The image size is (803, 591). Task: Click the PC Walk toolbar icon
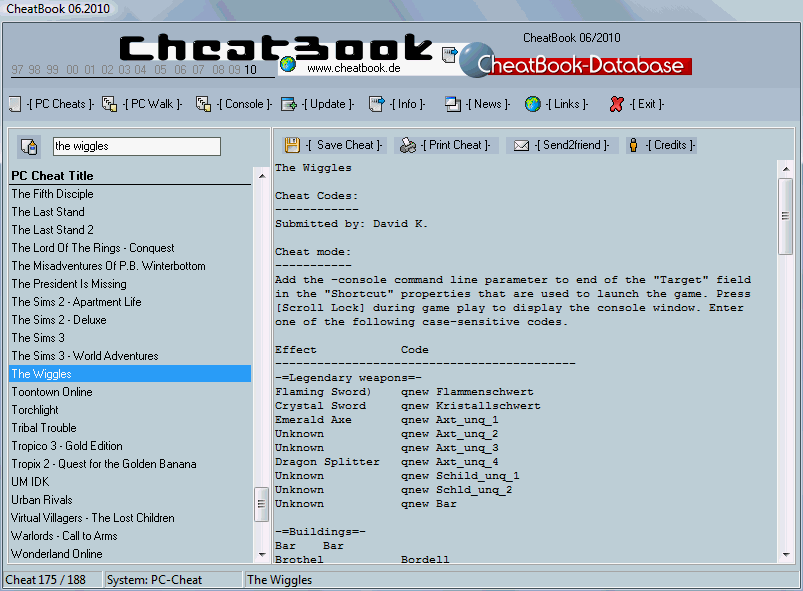point(110,104)
